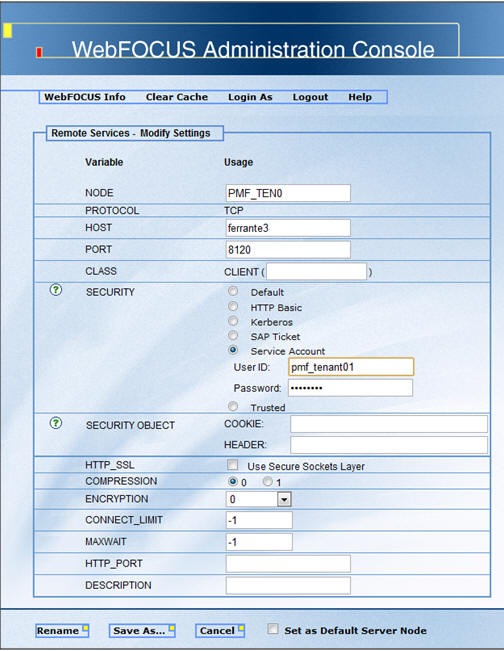Click the 'WebFOCUS Administration Console' title
Image resolution: width=504 pixels, height=651 pixels.
click(x=253, y=49)
